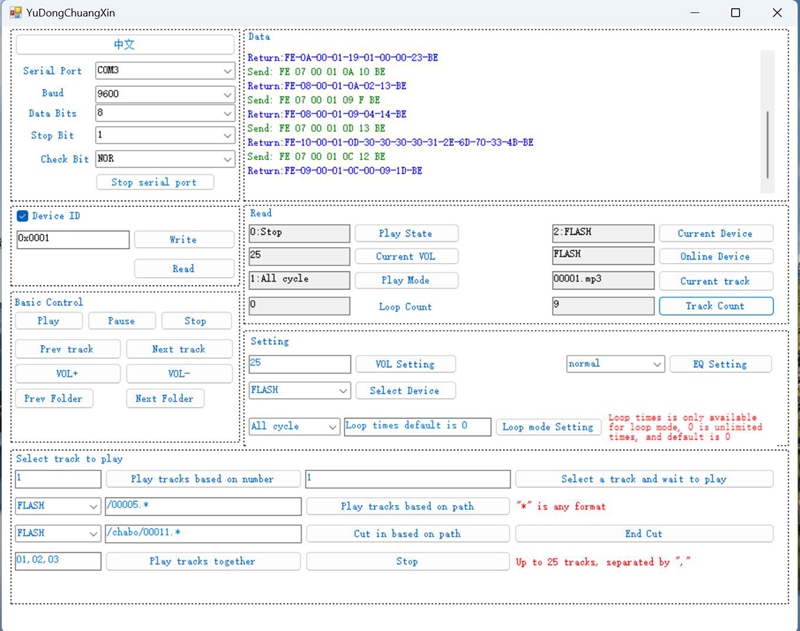Click the input field beside Select a track and wait

pyautogui.click(x=408, y=479)
